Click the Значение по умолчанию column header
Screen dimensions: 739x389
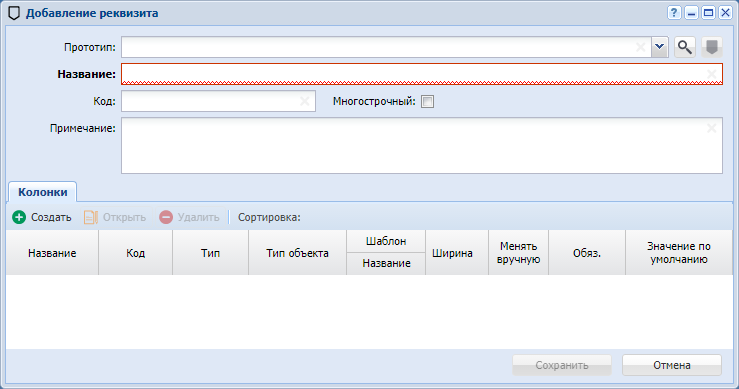679,253
